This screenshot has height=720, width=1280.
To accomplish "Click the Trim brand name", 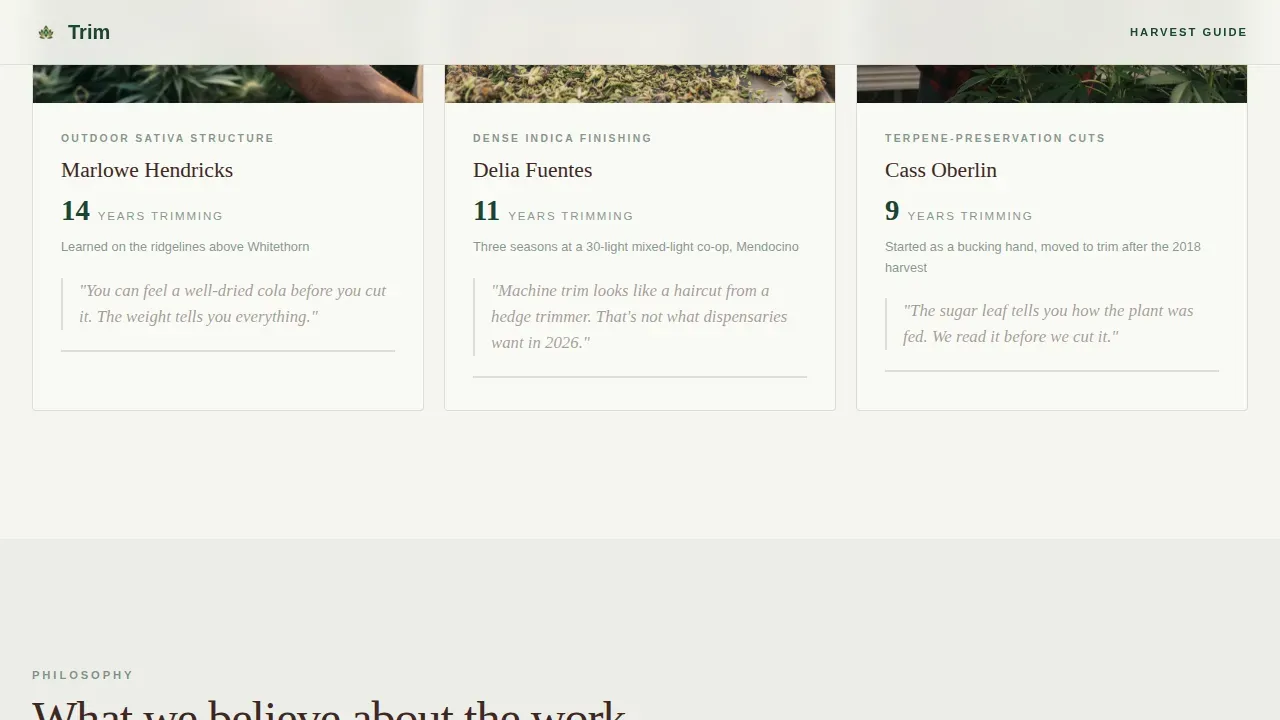I will (89, 32).
